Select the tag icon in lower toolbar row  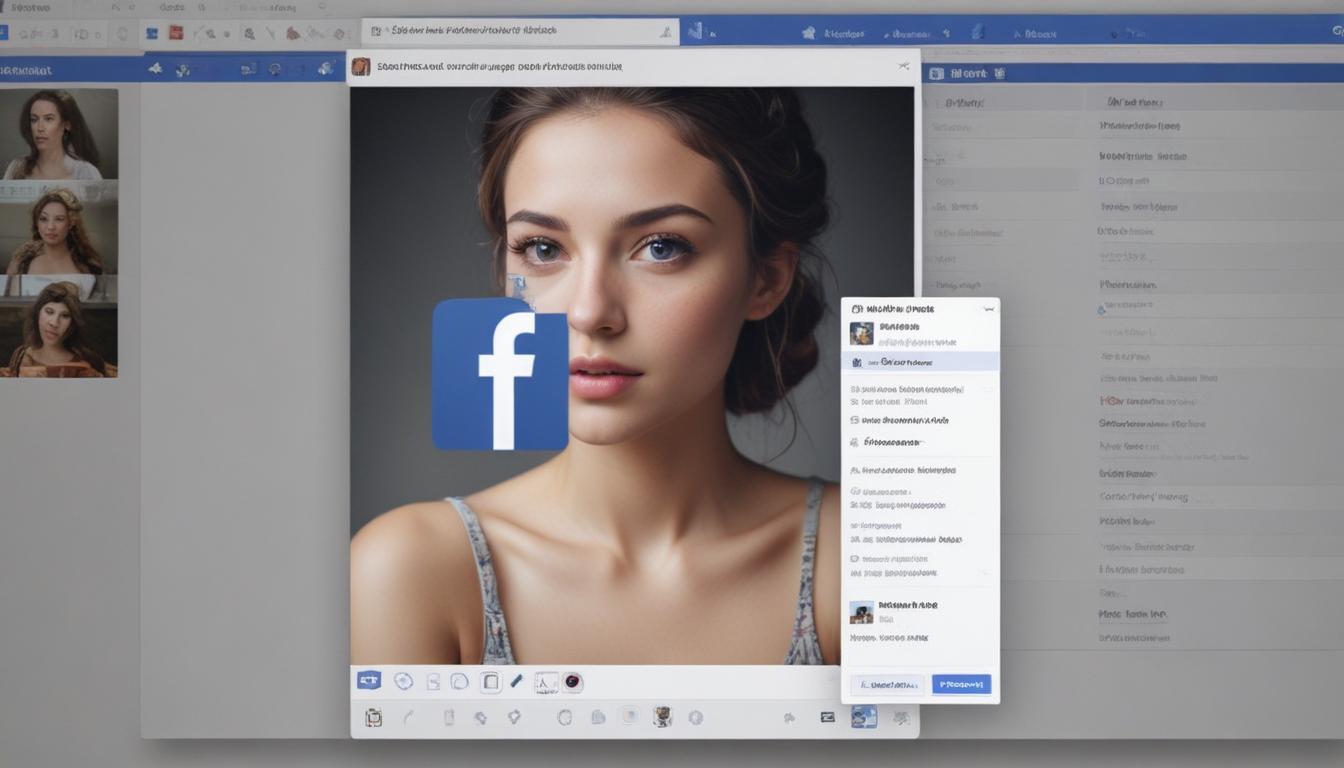[480, 717]
